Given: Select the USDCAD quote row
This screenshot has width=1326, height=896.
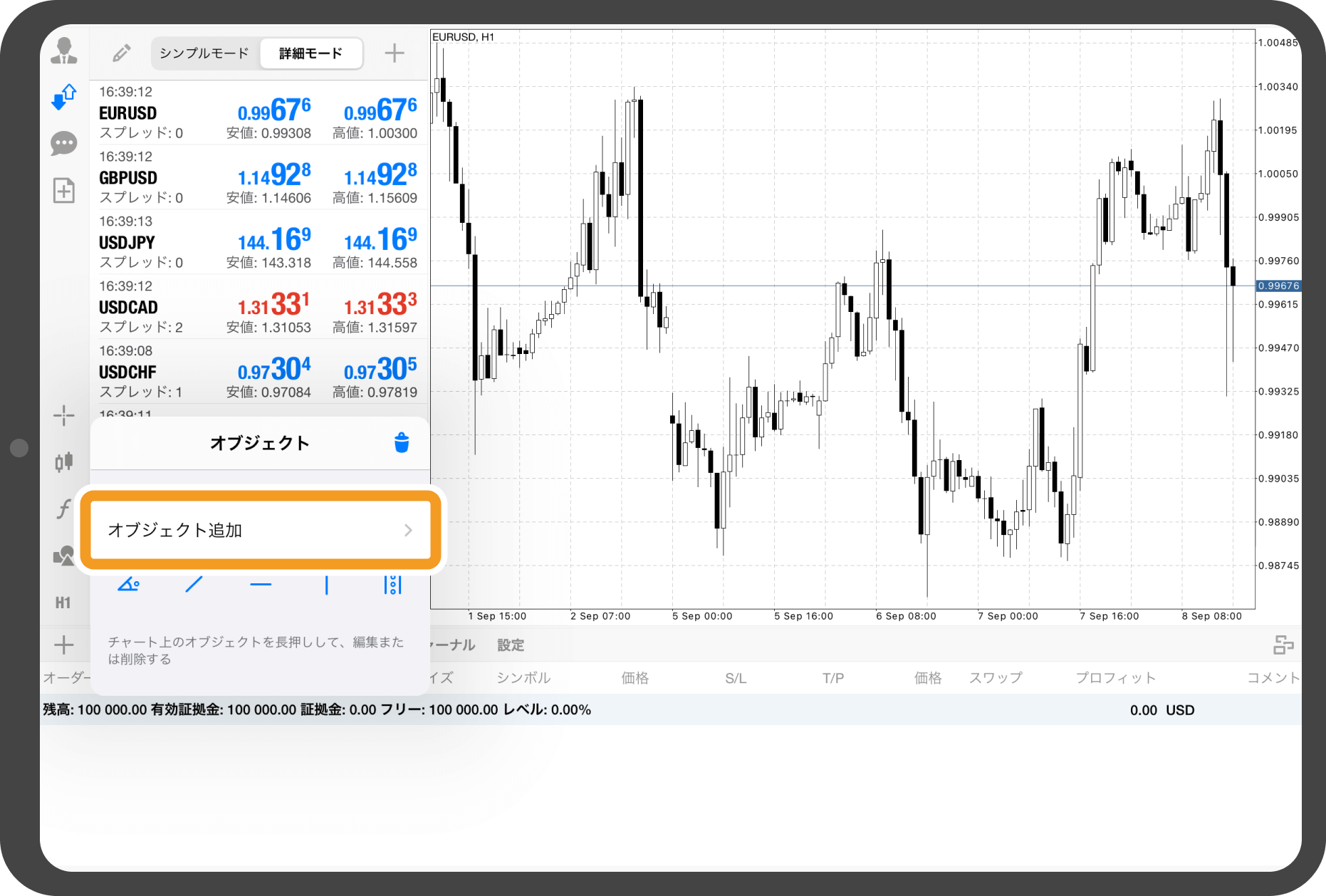Looking at the screenshot, I should coord(259,307).
